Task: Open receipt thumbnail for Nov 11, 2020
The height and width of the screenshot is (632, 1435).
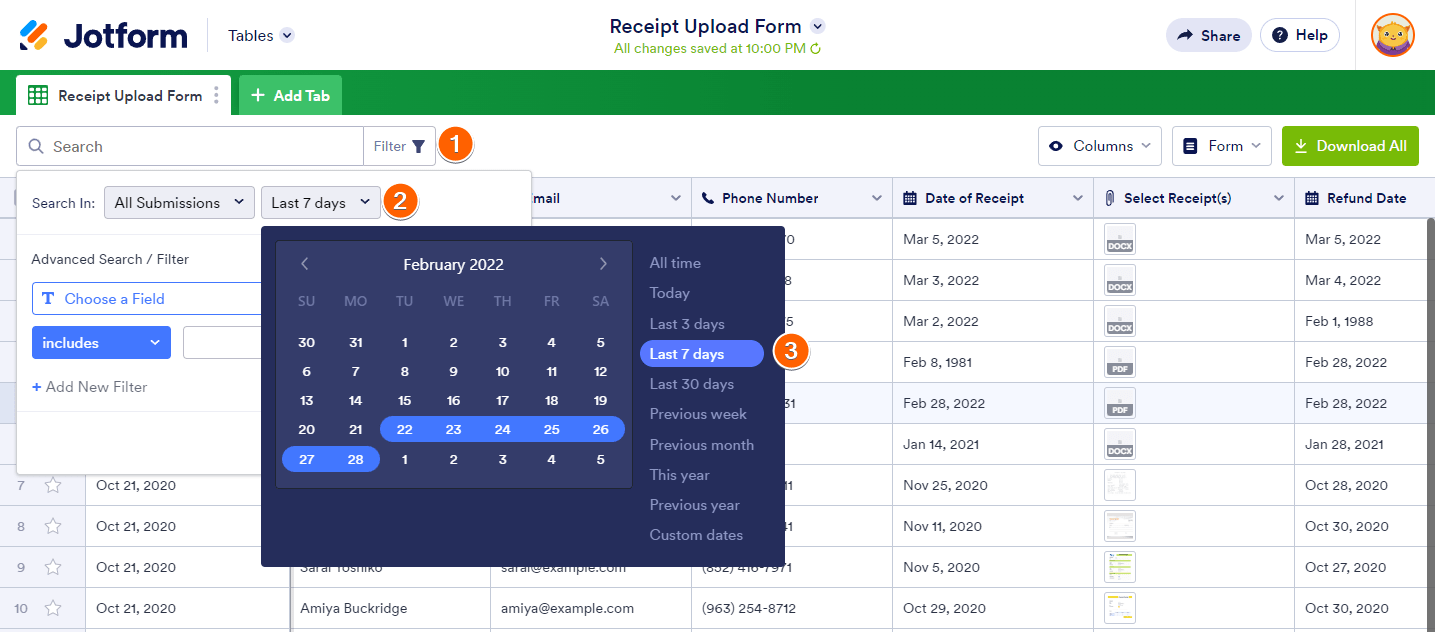Action: click(1120, 526)
